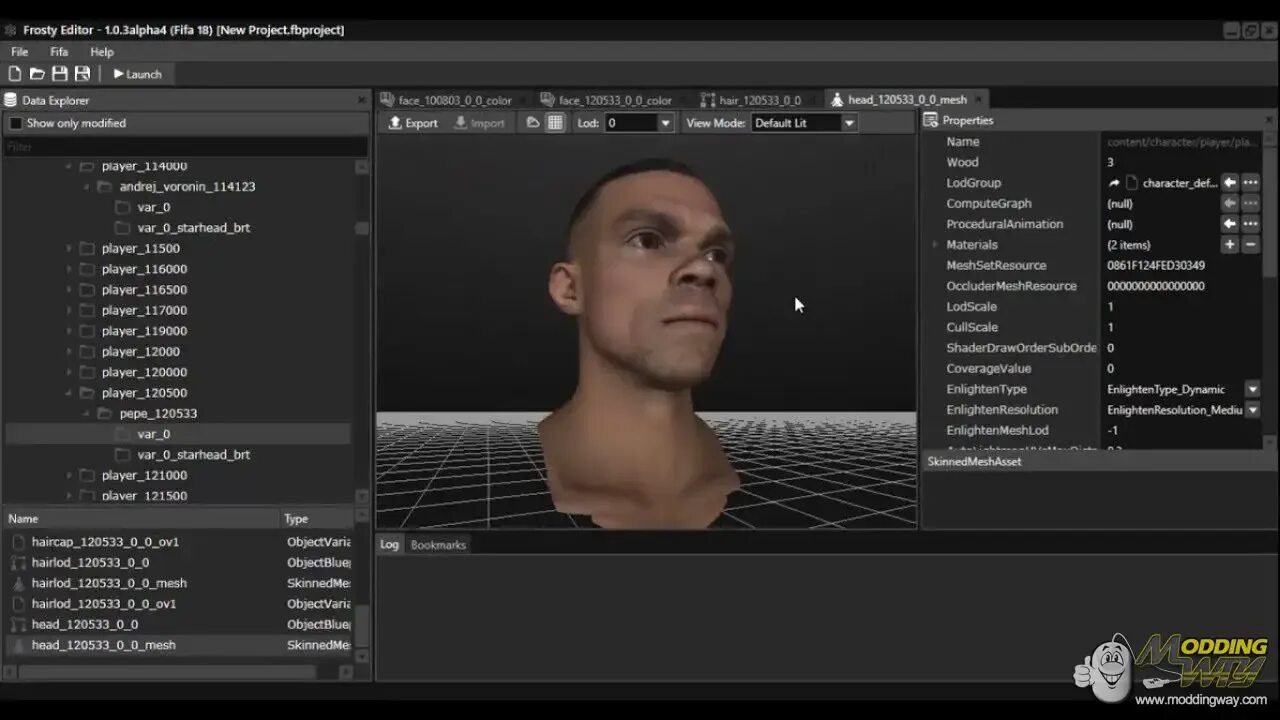Click the hairlod_120533_0_0 blueprint icon

(18, 563)
